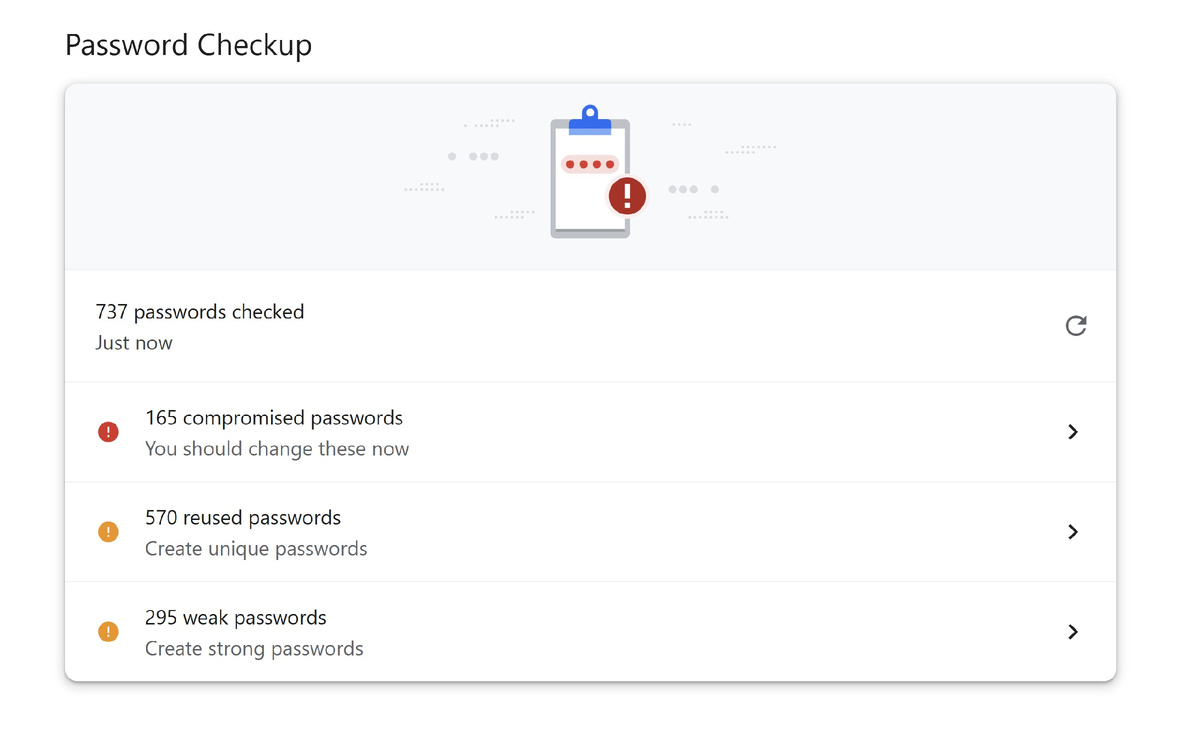
Task: Click the "Just now" timestamp text
Action: [x=134, y=343]
